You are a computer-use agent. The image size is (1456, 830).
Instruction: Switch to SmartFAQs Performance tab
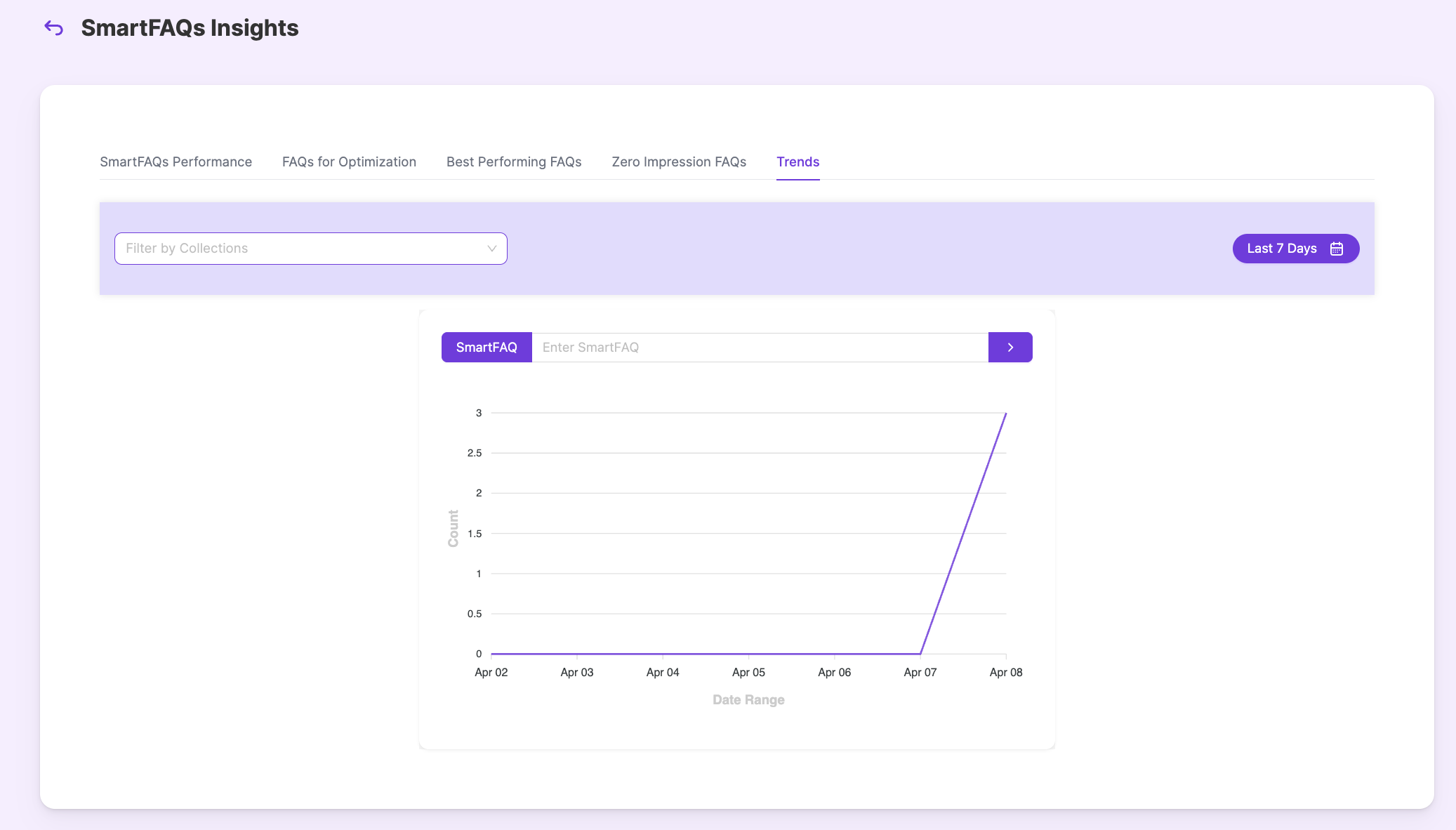pyautogui.click(x=176, y=162)
